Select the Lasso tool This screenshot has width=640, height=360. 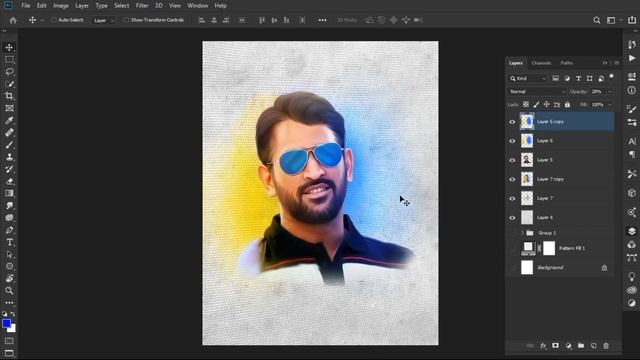pyautogui.click(x=9, y=72)
